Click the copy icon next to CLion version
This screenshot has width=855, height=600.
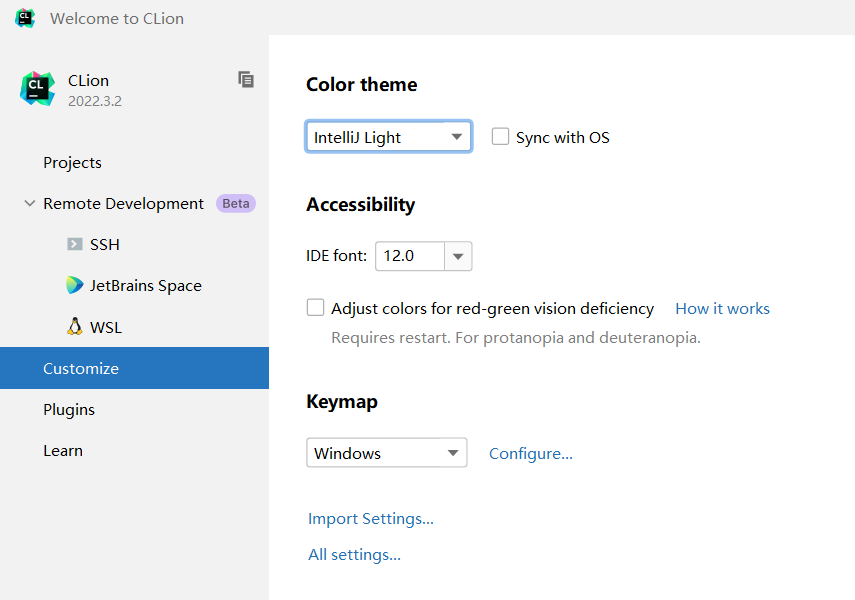coord(246,79)
